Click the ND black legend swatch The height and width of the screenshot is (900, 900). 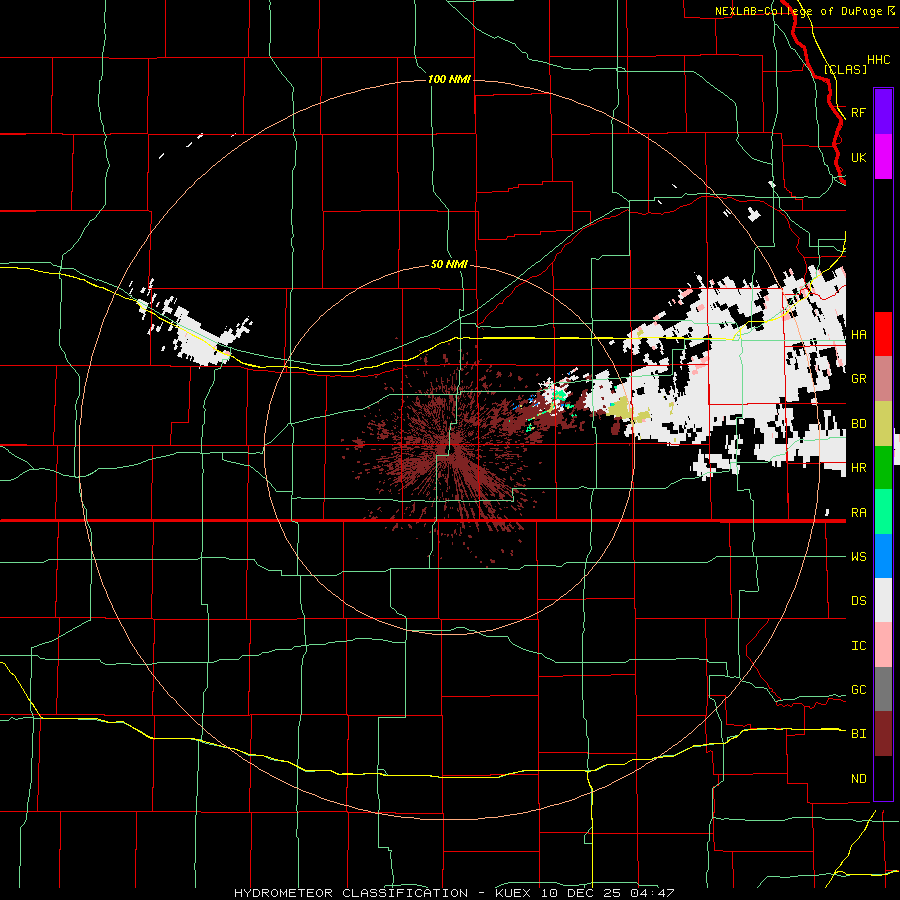point(883,778)
